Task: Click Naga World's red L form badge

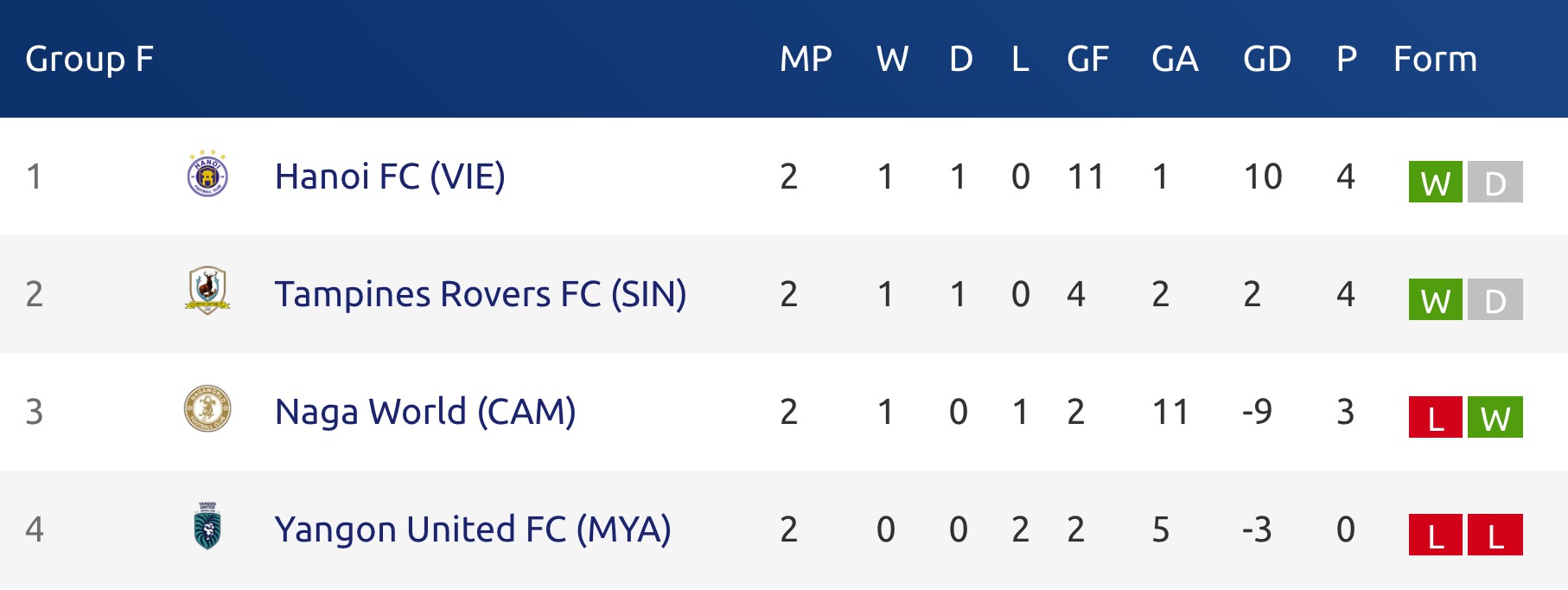Action: 1435,417
